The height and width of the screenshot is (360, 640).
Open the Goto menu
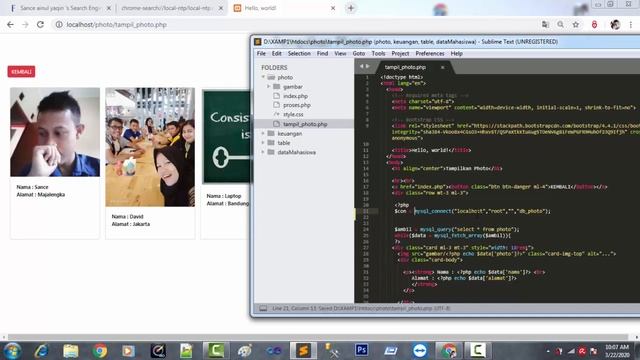pyautogui.click(x=359, y=53)
